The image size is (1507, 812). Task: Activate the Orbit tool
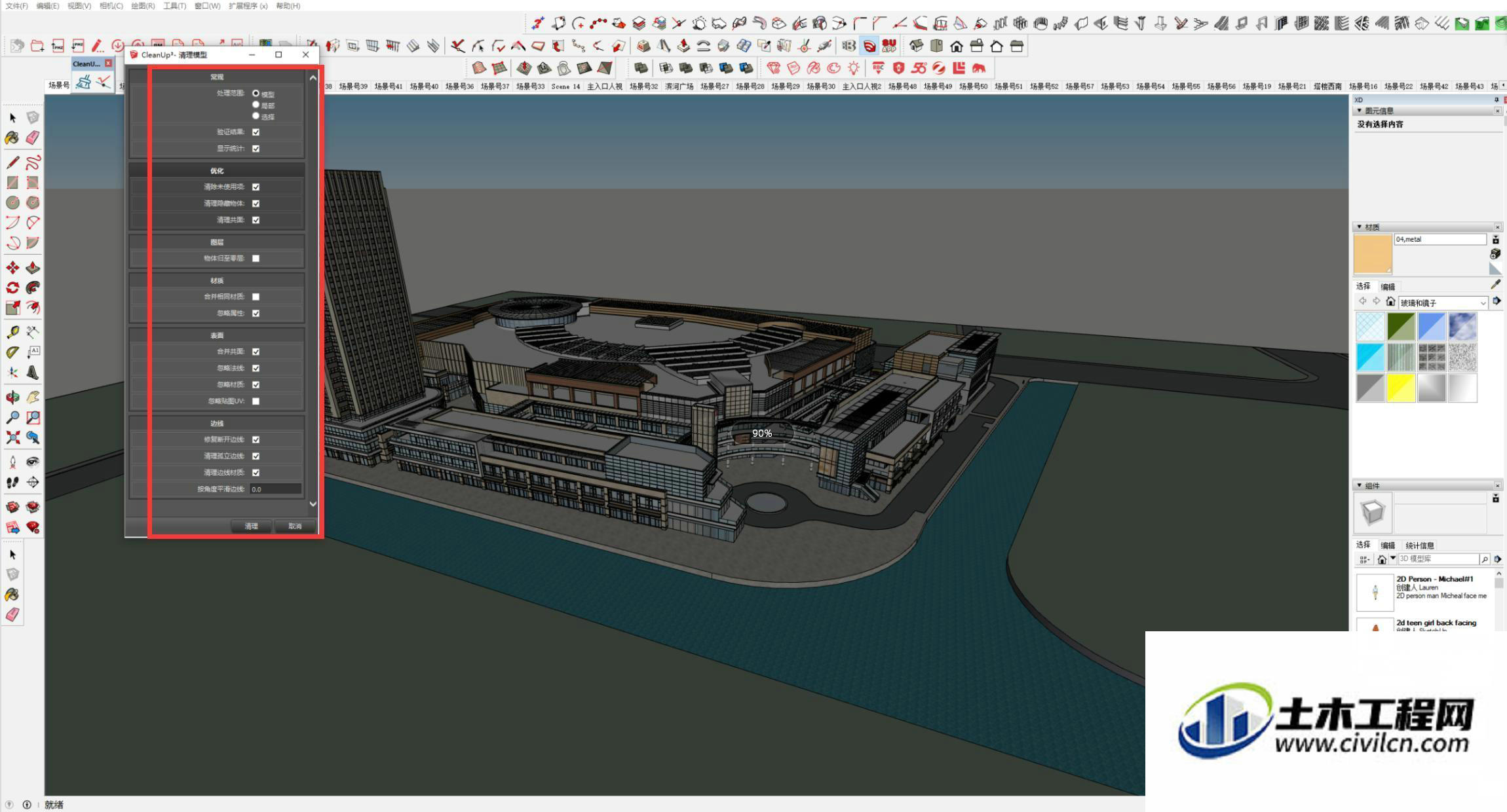coord(12,397)
